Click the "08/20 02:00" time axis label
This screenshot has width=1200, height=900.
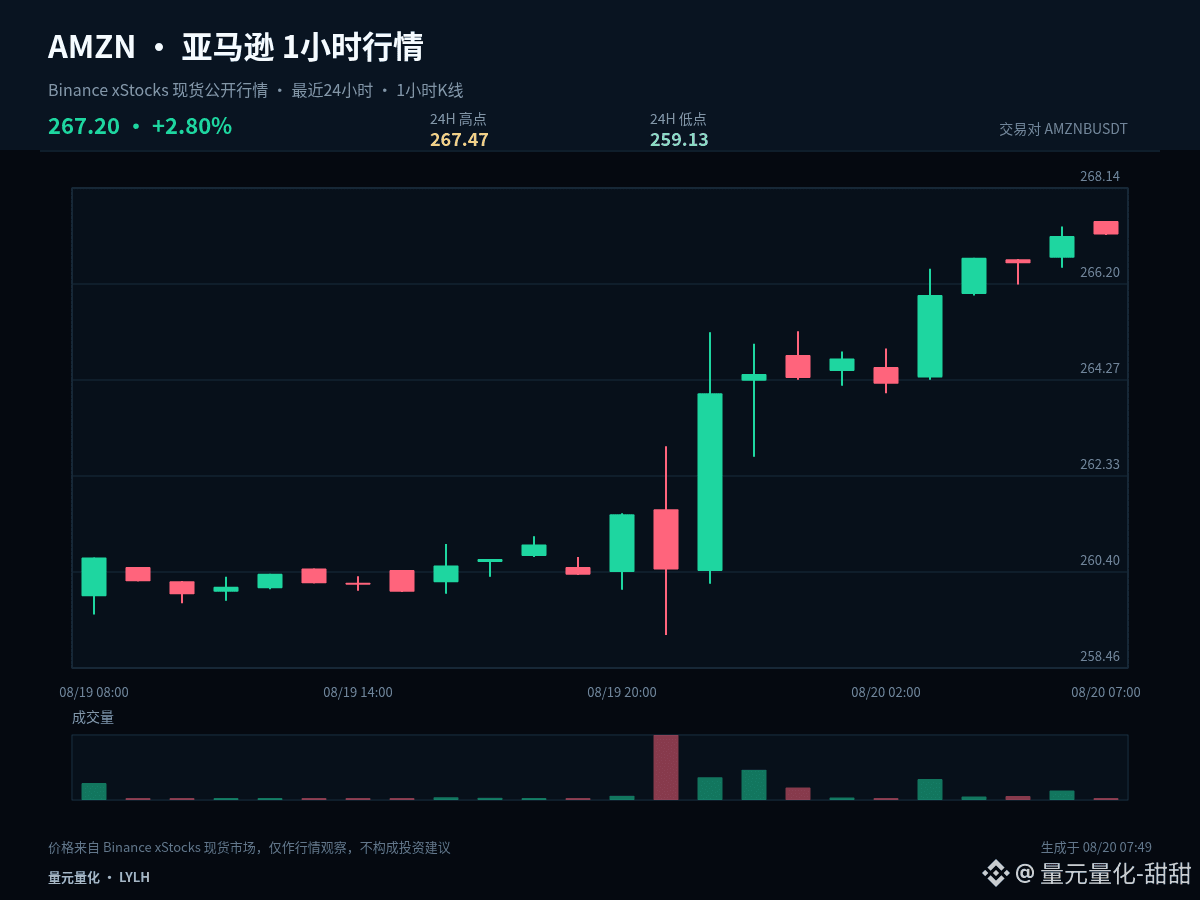886,692
